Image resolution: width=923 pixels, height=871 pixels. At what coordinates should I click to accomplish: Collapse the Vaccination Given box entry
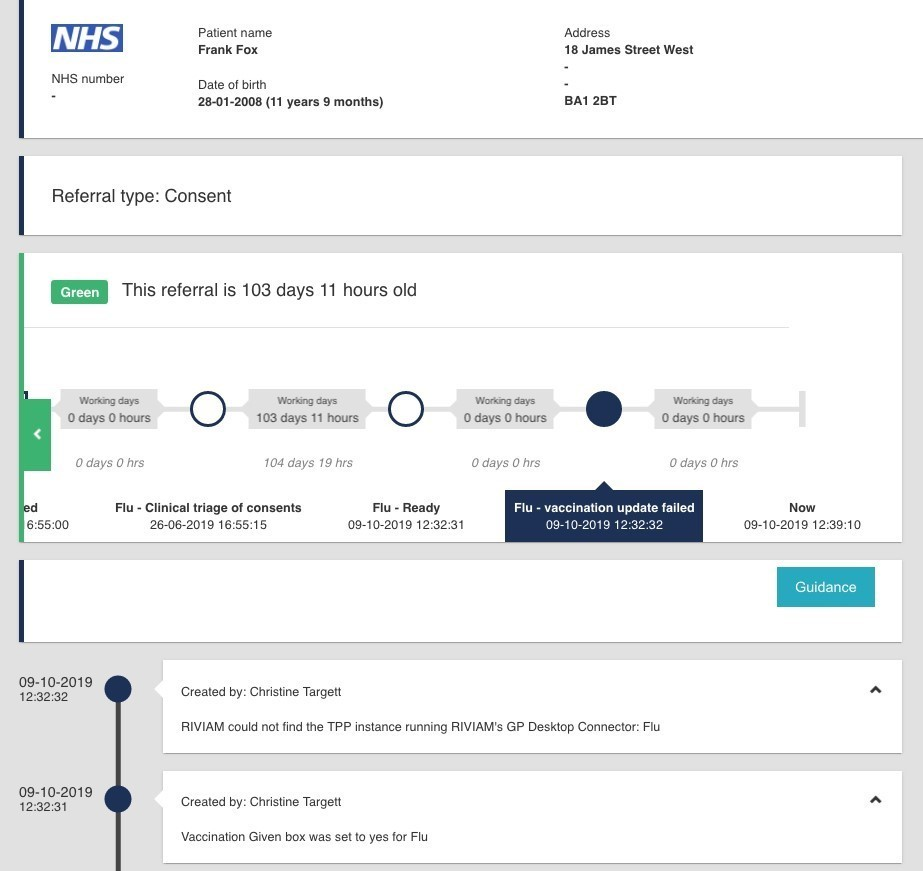(875, 800)
